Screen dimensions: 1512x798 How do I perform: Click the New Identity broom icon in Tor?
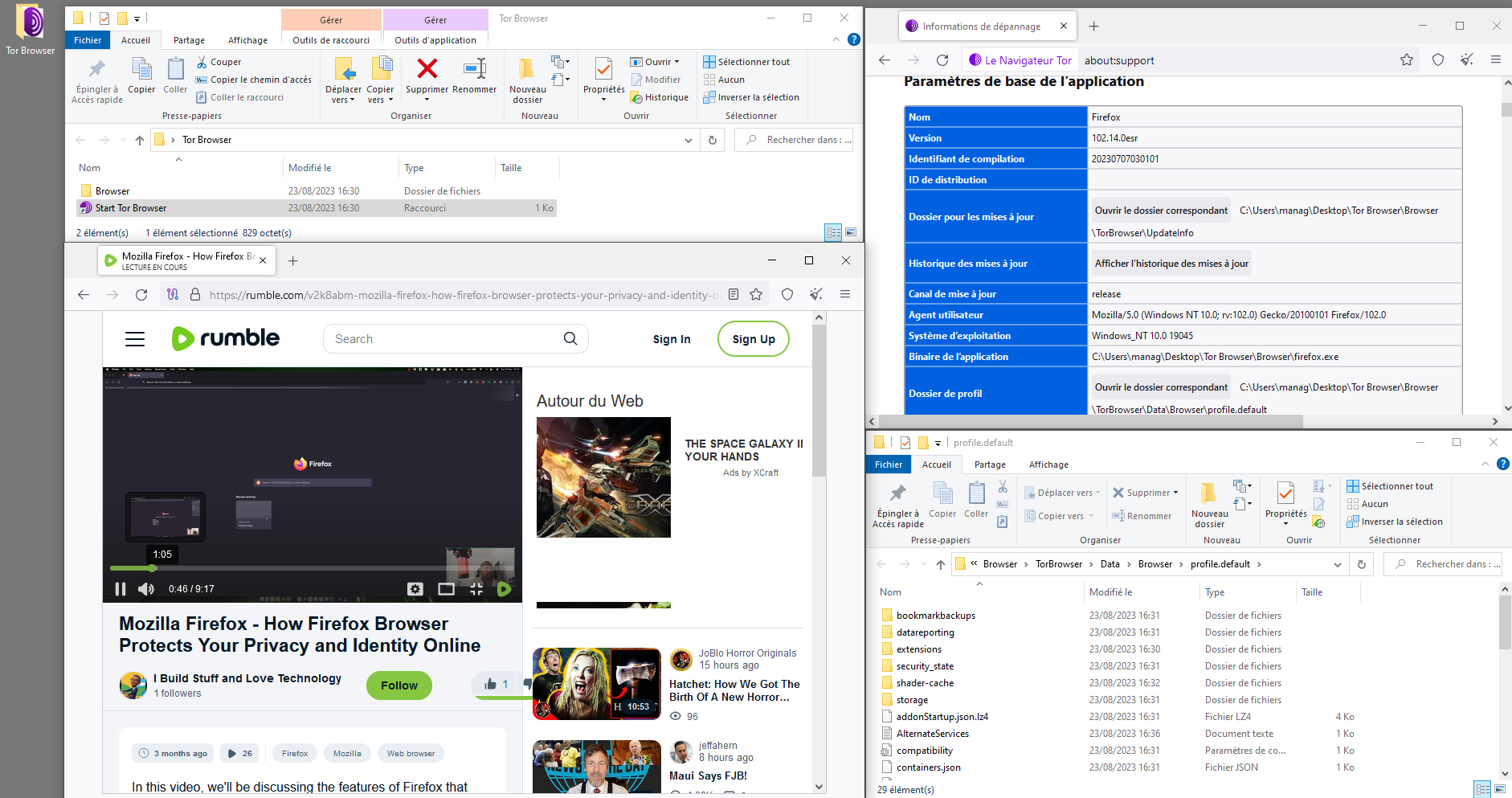tap(1466, 59)
